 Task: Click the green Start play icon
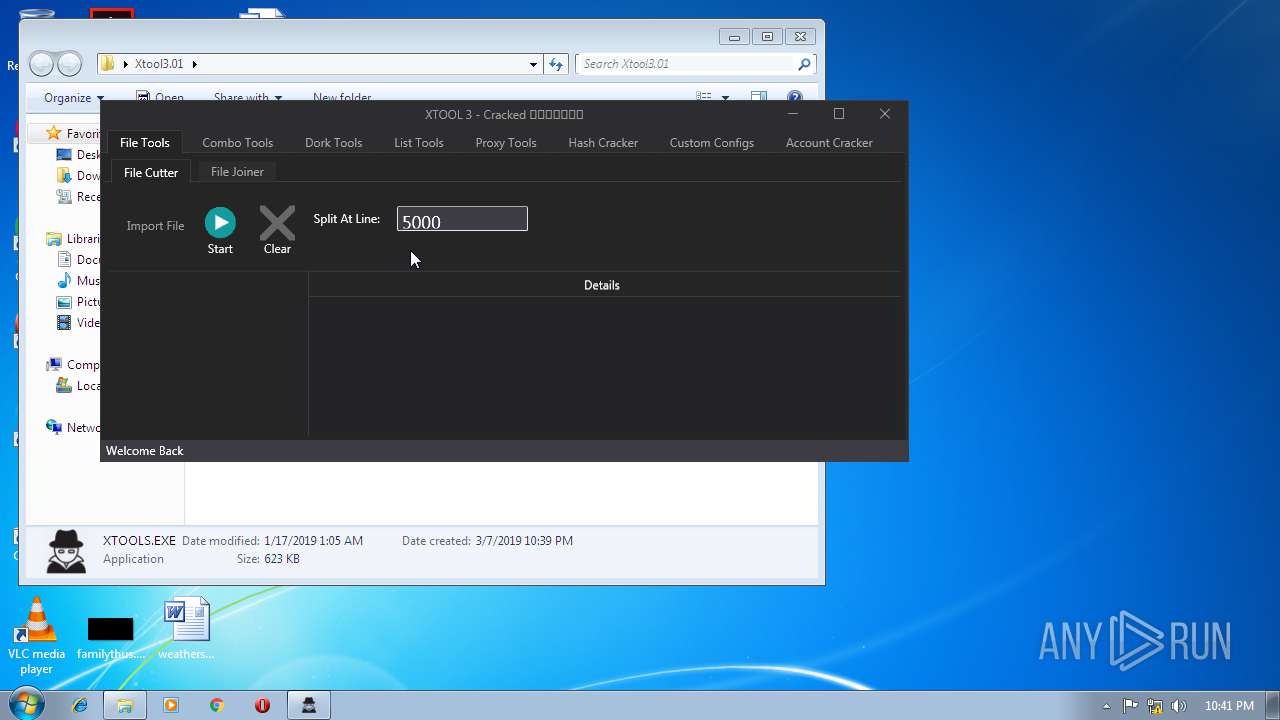(x=220, y=222)
